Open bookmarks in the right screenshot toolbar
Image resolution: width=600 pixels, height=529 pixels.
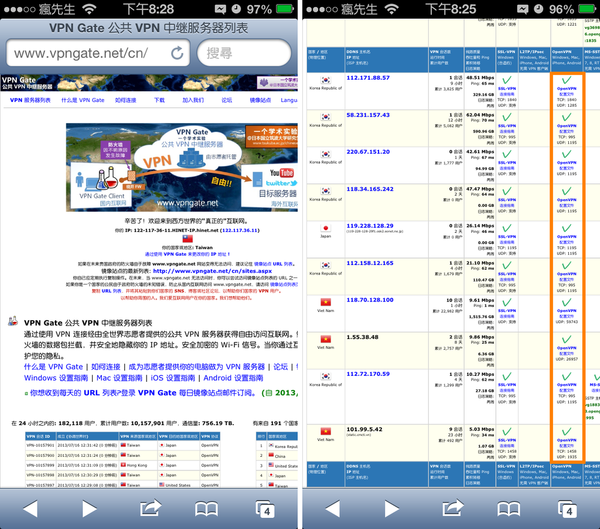tap(509, 509)
